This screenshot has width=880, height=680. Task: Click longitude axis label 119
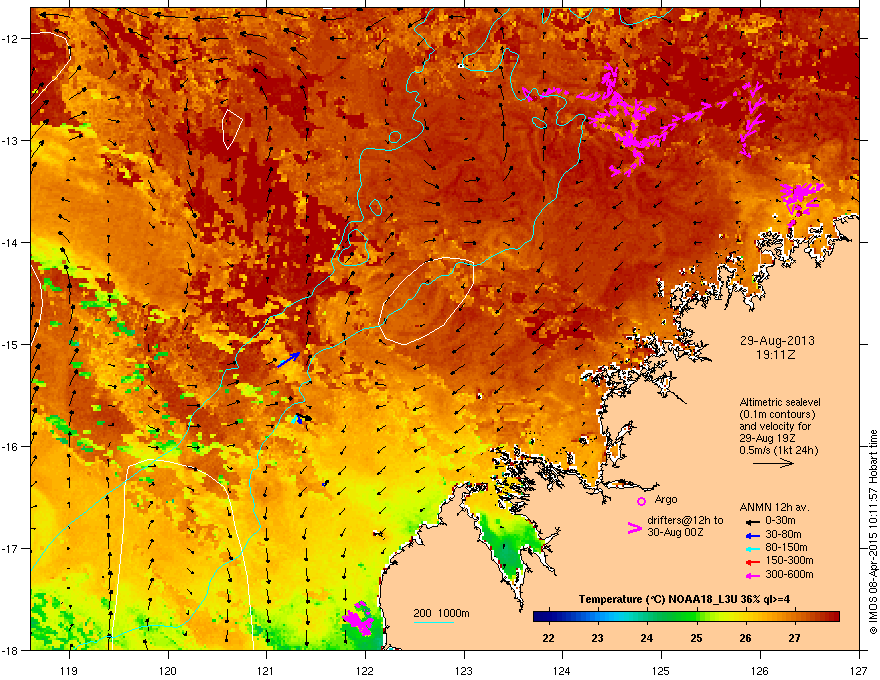(x=69, y=670)
